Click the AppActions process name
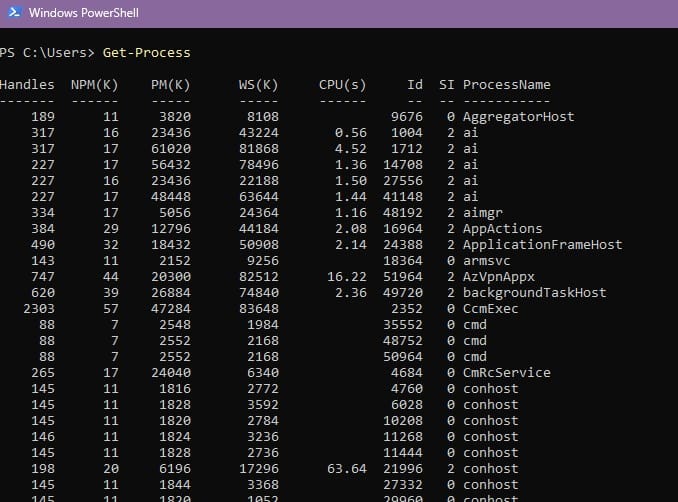 coord(502,229)
